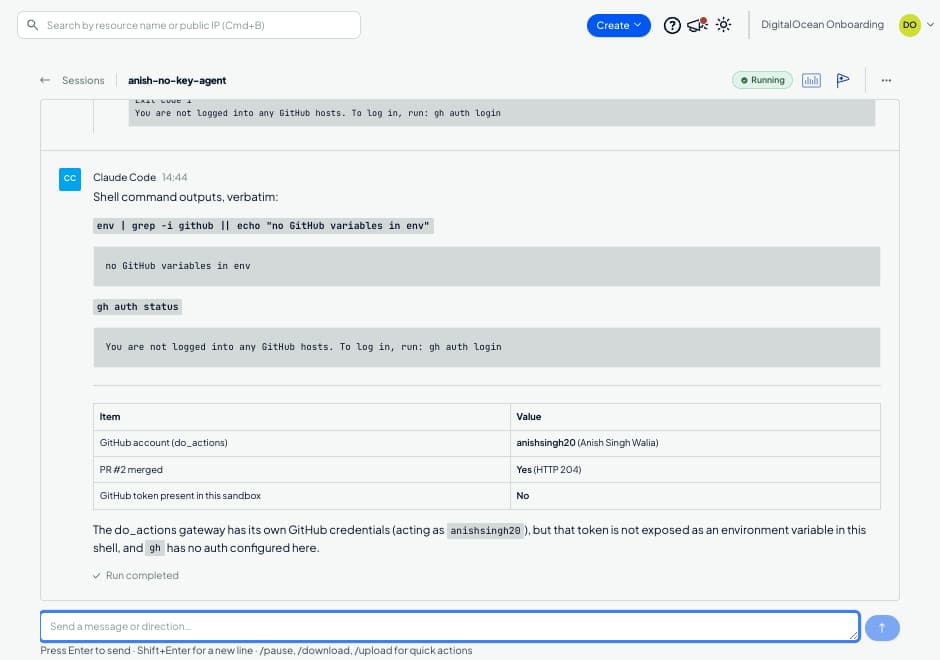Image resolution: width=940 pixels, height=660 pixels.
Task: Select DigitalOcean Onboarding team name
Action: point(822,25)
